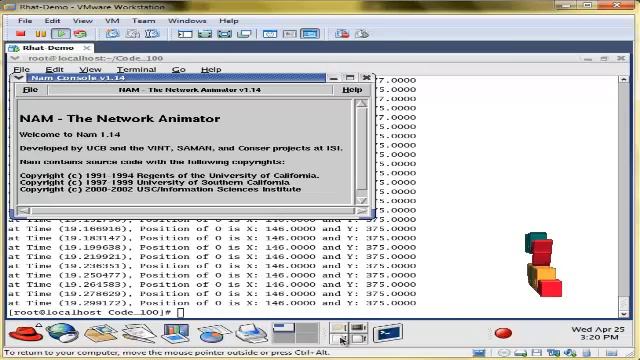Viewport: 640px width, 360px height.
Task: Open the terminal's File menu
Action: pos(21,70)
